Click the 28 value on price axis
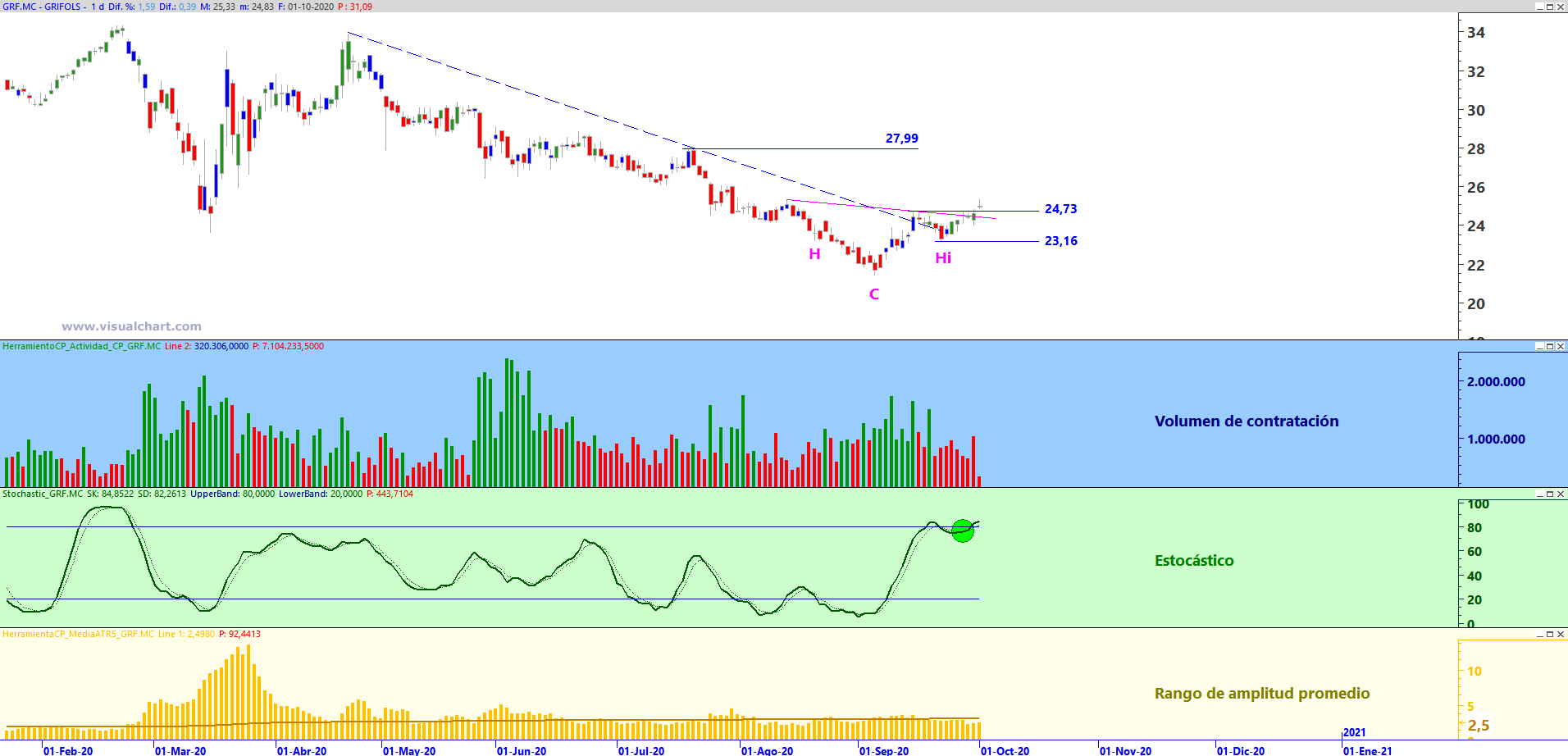 click(x=1476, y=149)
